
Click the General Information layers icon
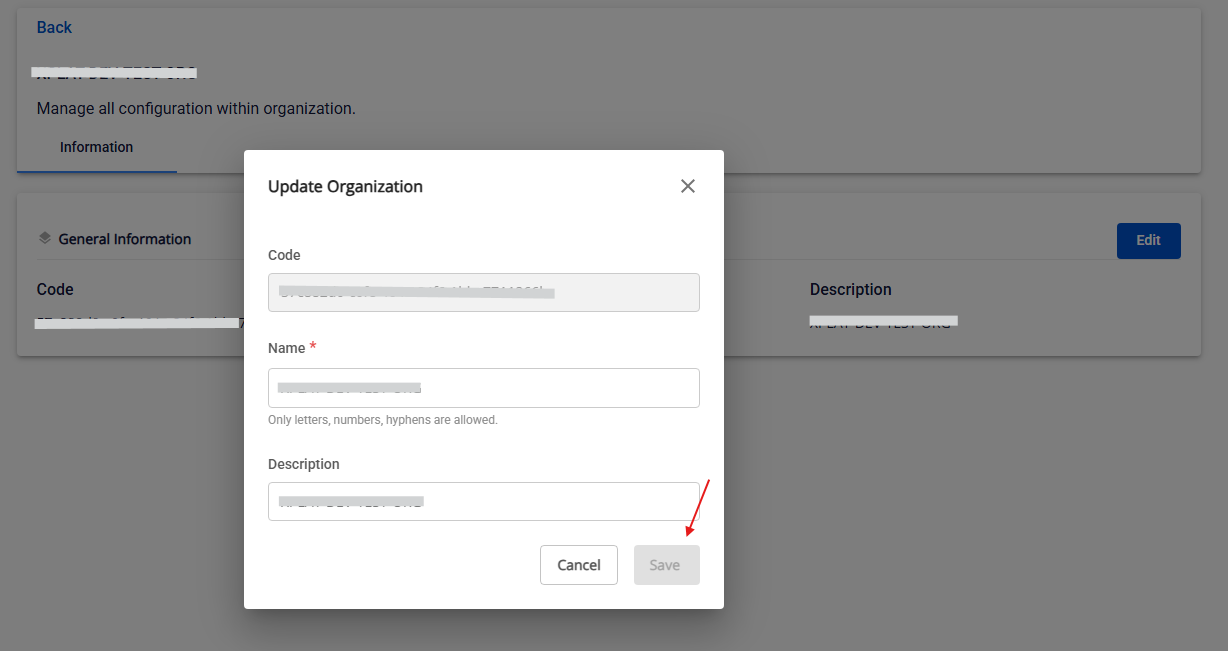[x=44, y=239]
